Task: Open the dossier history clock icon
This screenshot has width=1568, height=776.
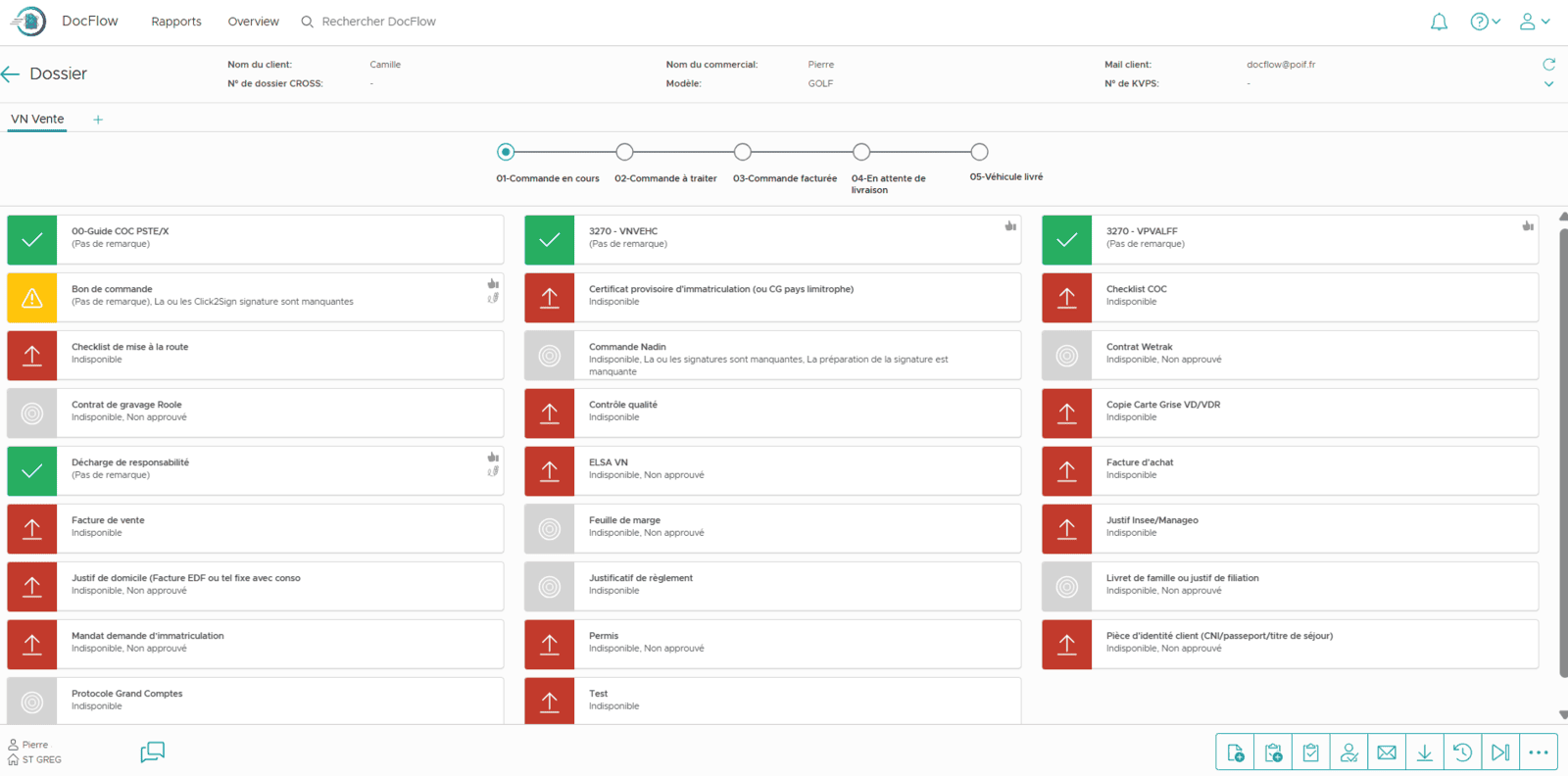Action: (1462, 752)
